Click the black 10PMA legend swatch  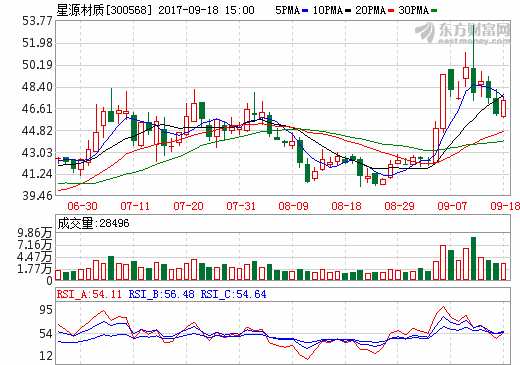[348, 11]
